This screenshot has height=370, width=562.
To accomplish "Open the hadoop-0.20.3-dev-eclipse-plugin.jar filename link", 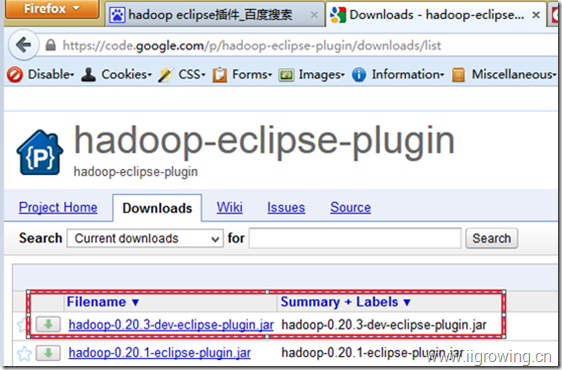I will (171, 325).
